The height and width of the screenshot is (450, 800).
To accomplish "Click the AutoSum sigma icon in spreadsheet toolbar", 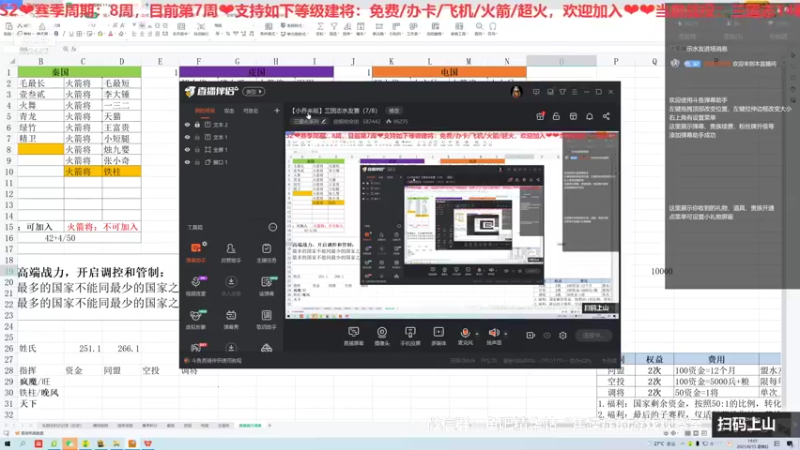I will [x=320, y=26].
